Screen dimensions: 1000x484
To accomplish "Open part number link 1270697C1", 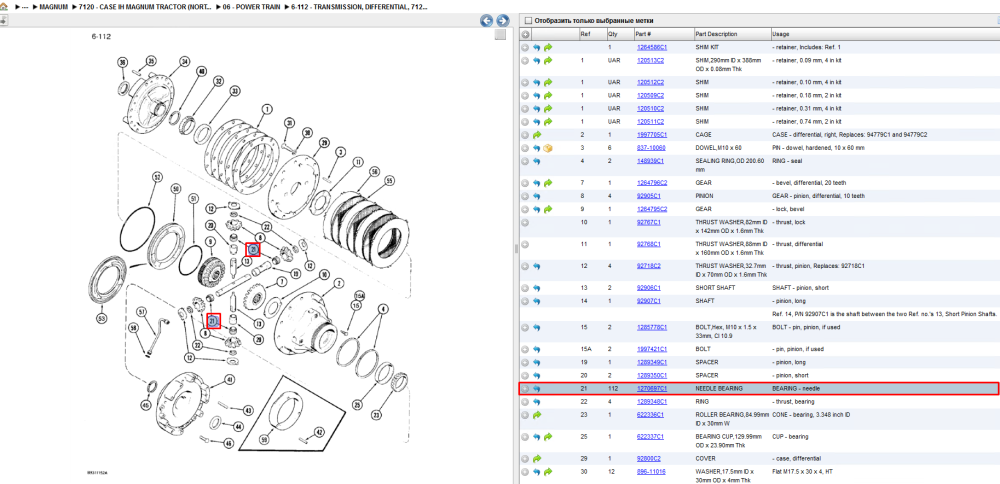I will 652,388.
